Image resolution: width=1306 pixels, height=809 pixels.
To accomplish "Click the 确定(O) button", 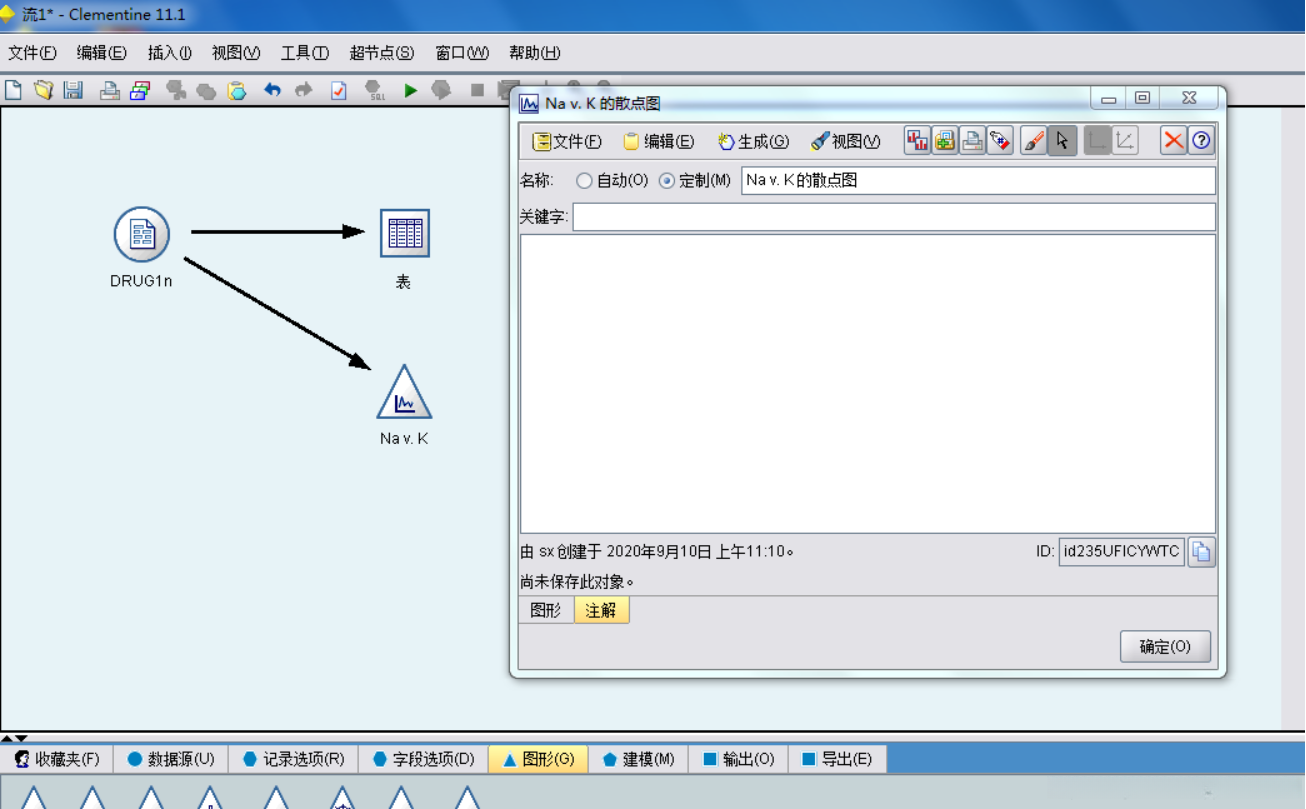I will pos(1165,647).
